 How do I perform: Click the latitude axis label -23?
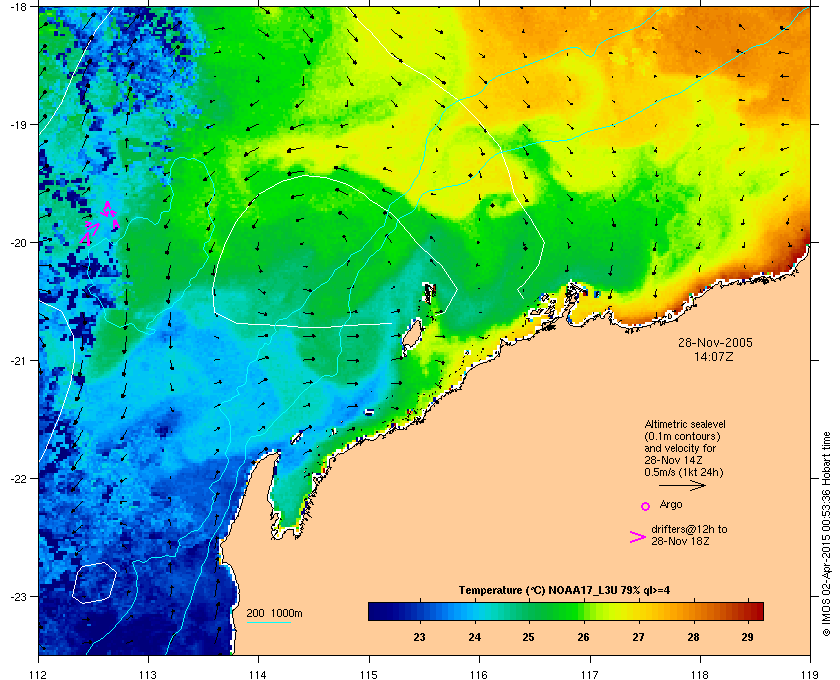18,596
